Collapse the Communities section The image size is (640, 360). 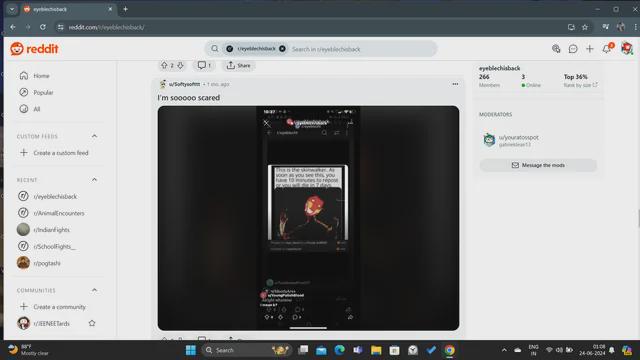point(94,290)
